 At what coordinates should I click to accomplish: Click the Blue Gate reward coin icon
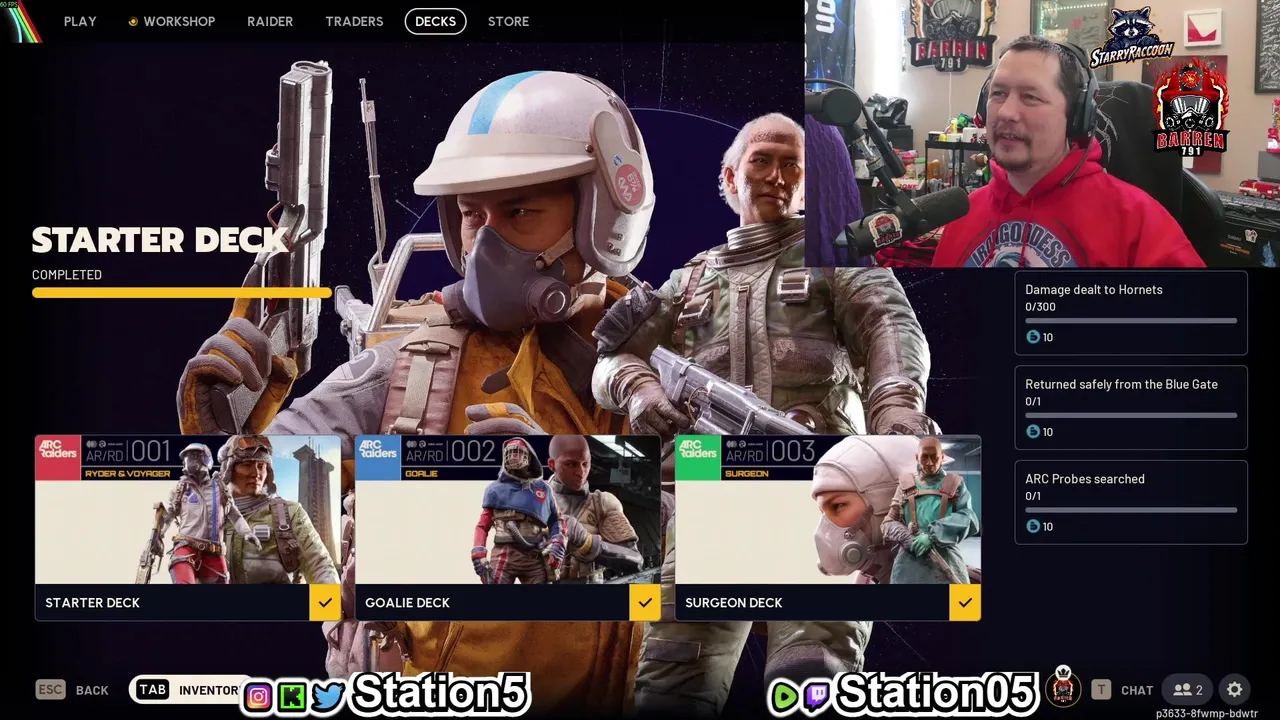point(1033,432)
